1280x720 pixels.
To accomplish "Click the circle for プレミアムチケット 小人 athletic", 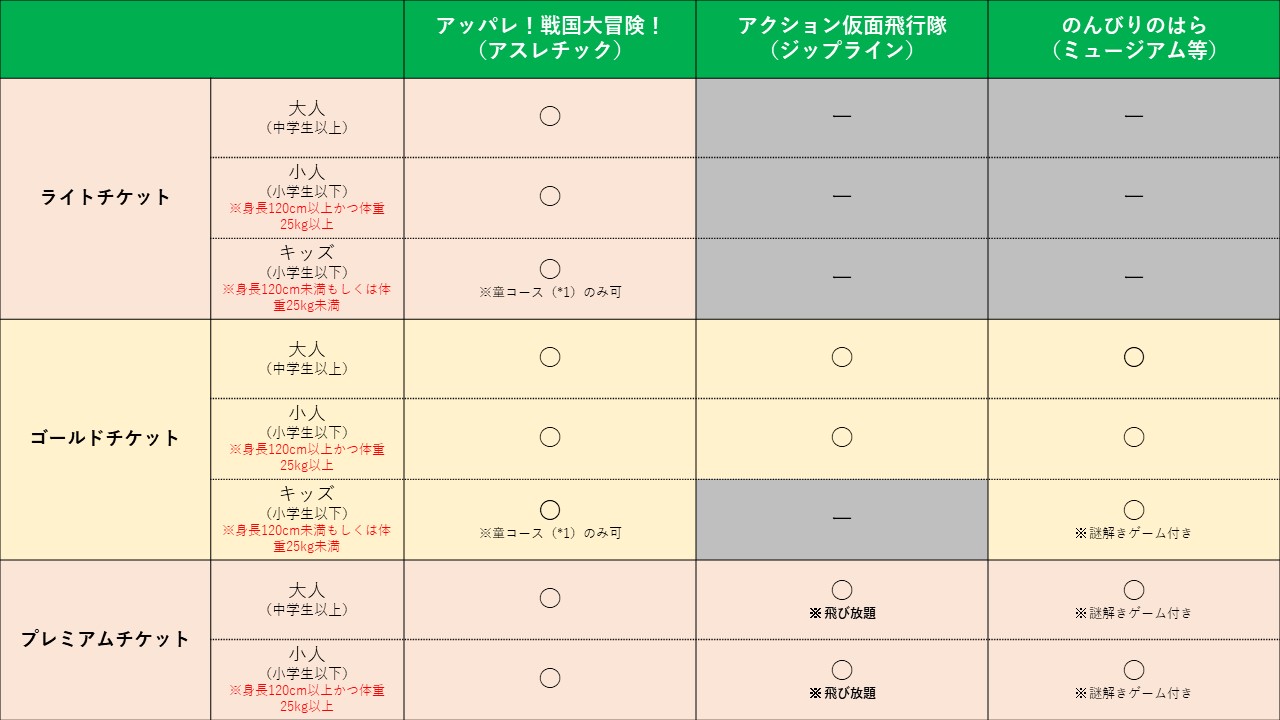I will (x=549, y=678).
